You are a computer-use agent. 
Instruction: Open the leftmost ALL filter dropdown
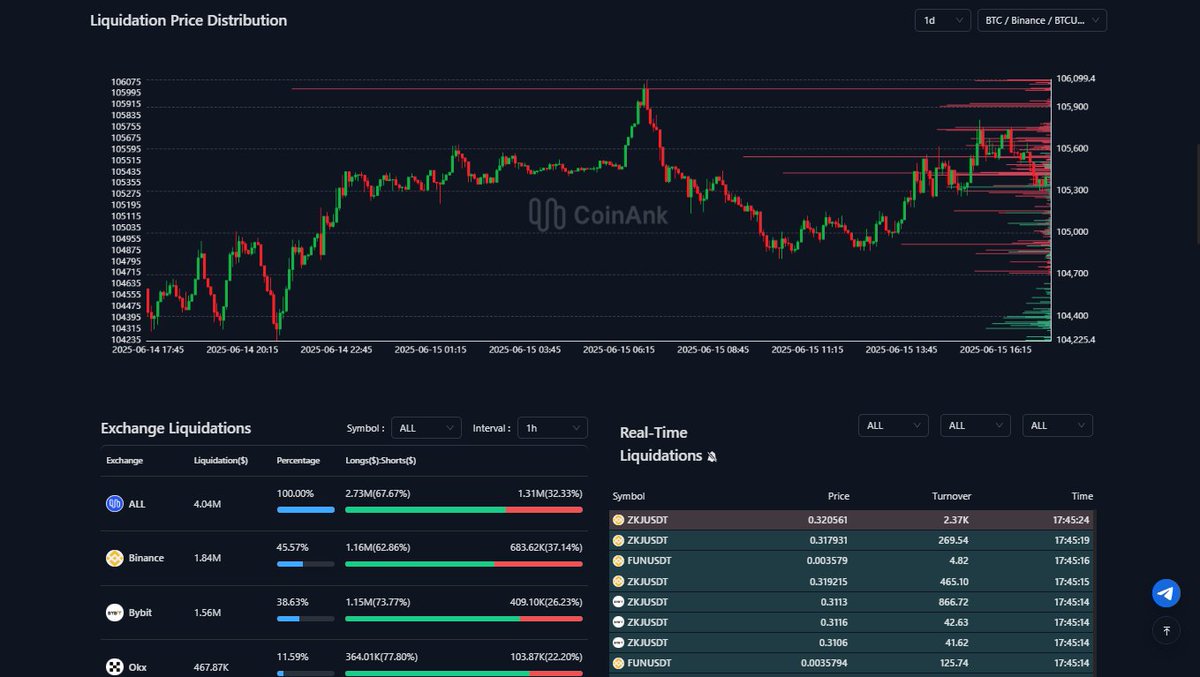coord(892,425)
